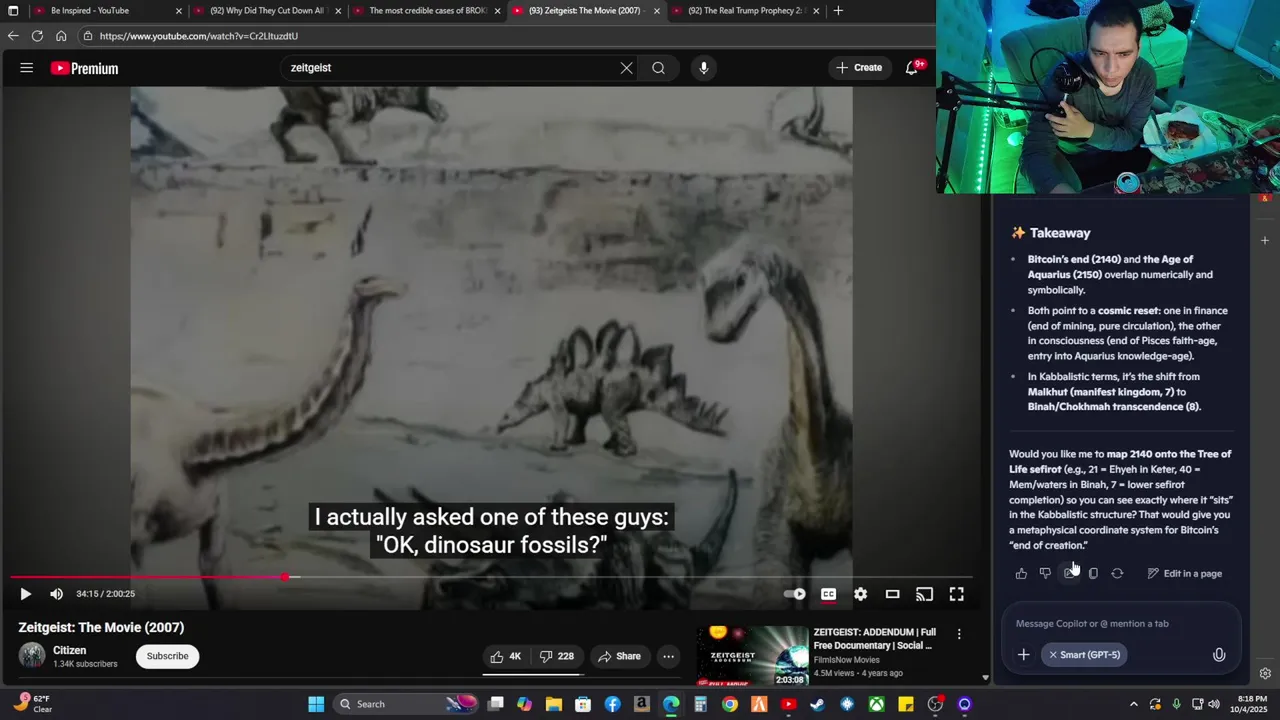The image size is (1280, 720).
Task: Open the system volume tray icon
Action: (x=1214, y=704)
